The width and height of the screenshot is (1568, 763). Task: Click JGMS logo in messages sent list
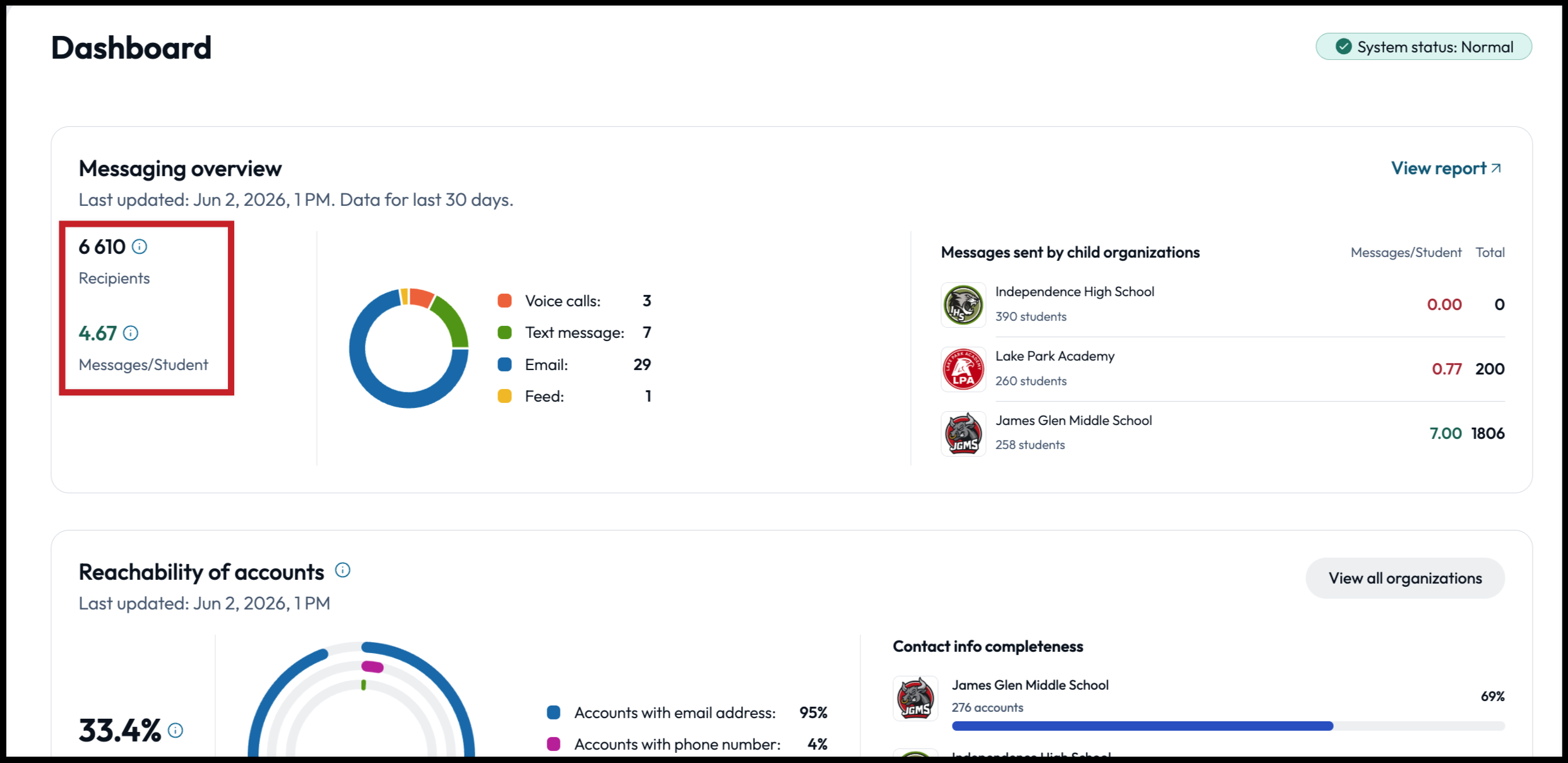(x=963, y=434)
